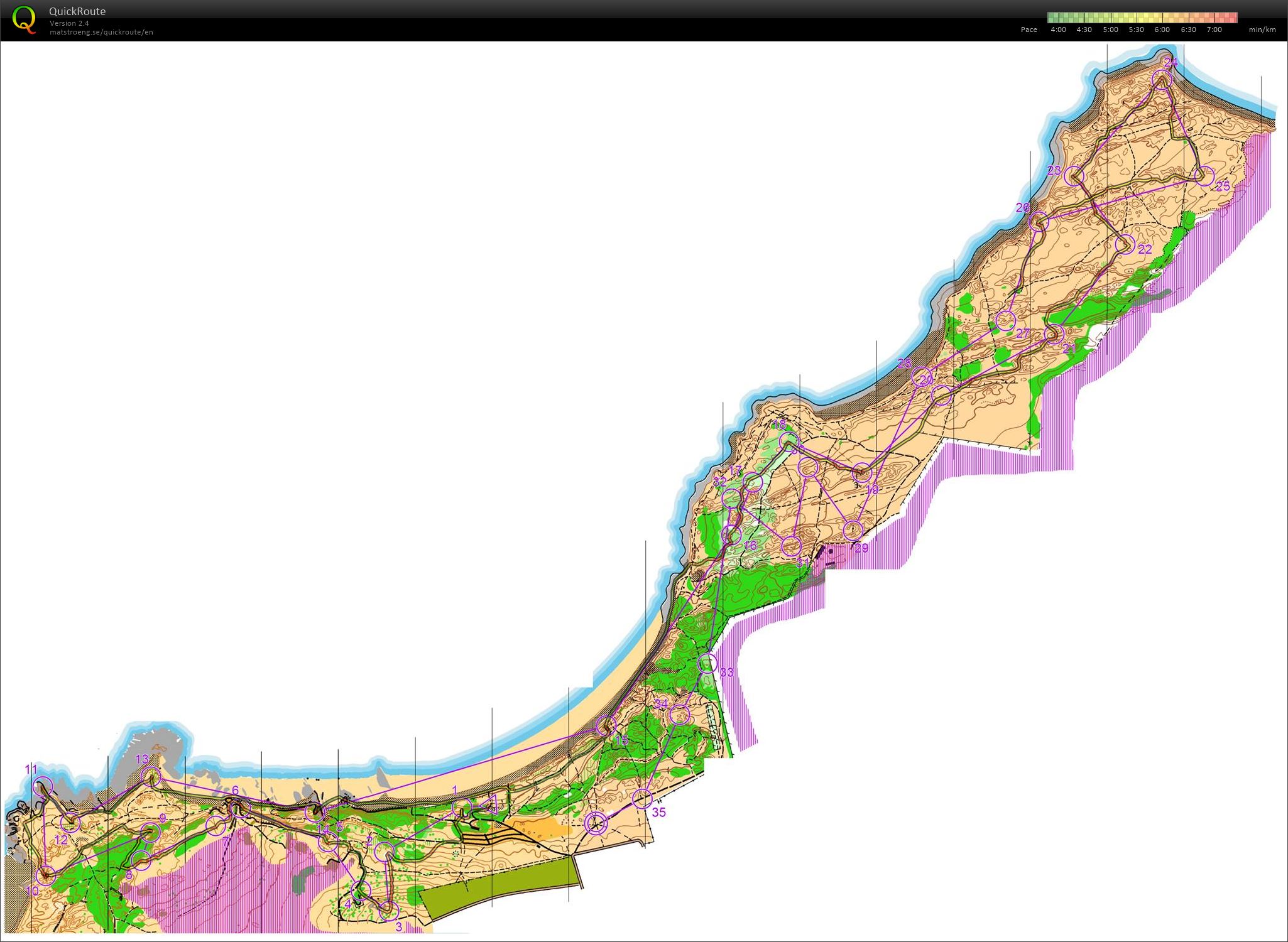Select the start triangle on the map
The image size is (1288, 942).
coord(491,804)
